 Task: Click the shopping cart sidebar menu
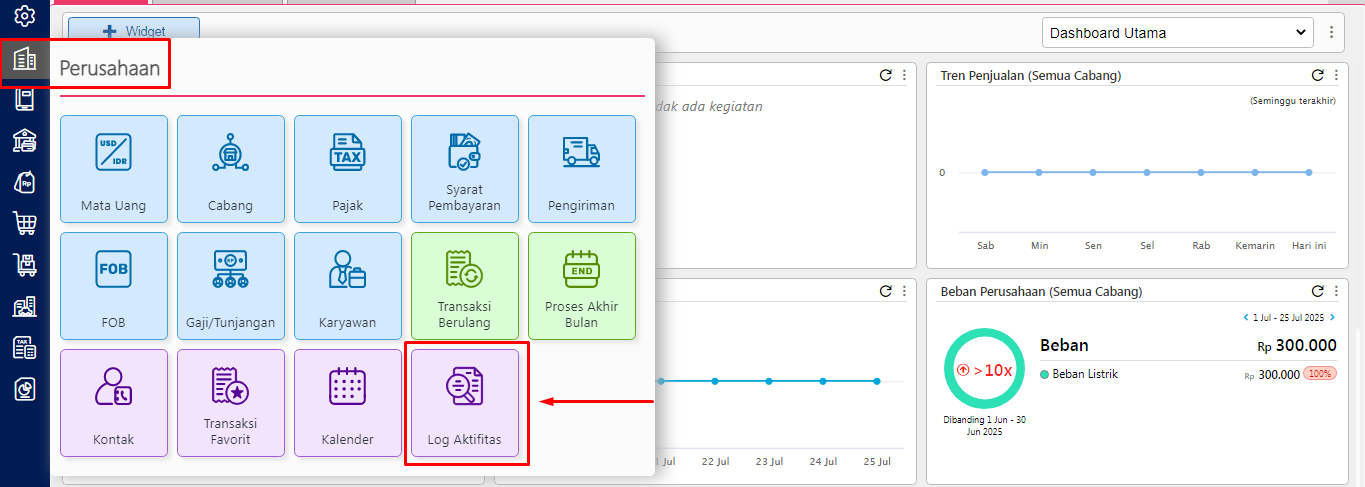(x=25, y=223)
